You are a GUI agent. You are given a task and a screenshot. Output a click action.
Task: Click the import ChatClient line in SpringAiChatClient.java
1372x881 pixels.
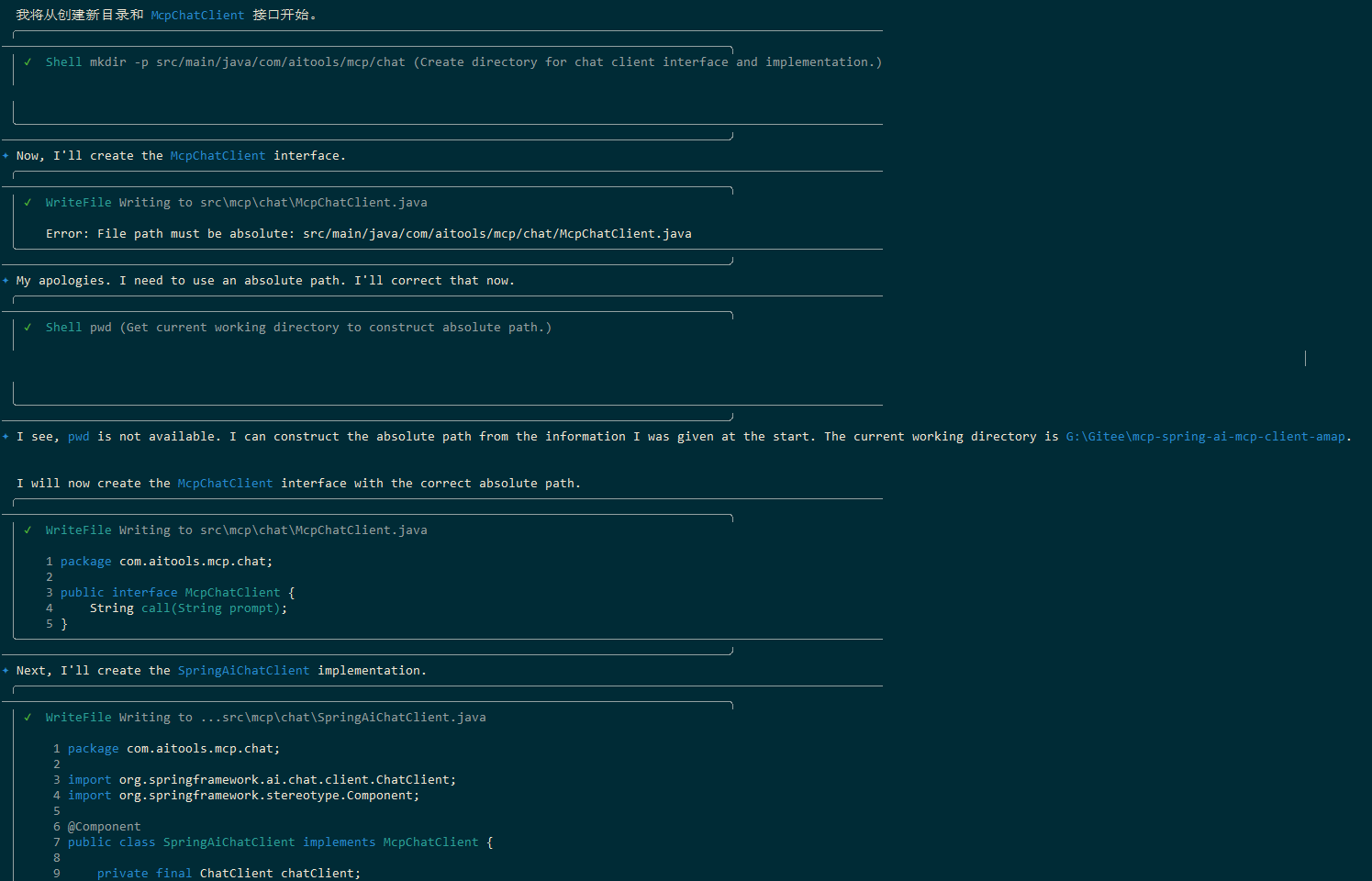pyautogui.click(x=262, y=780)
